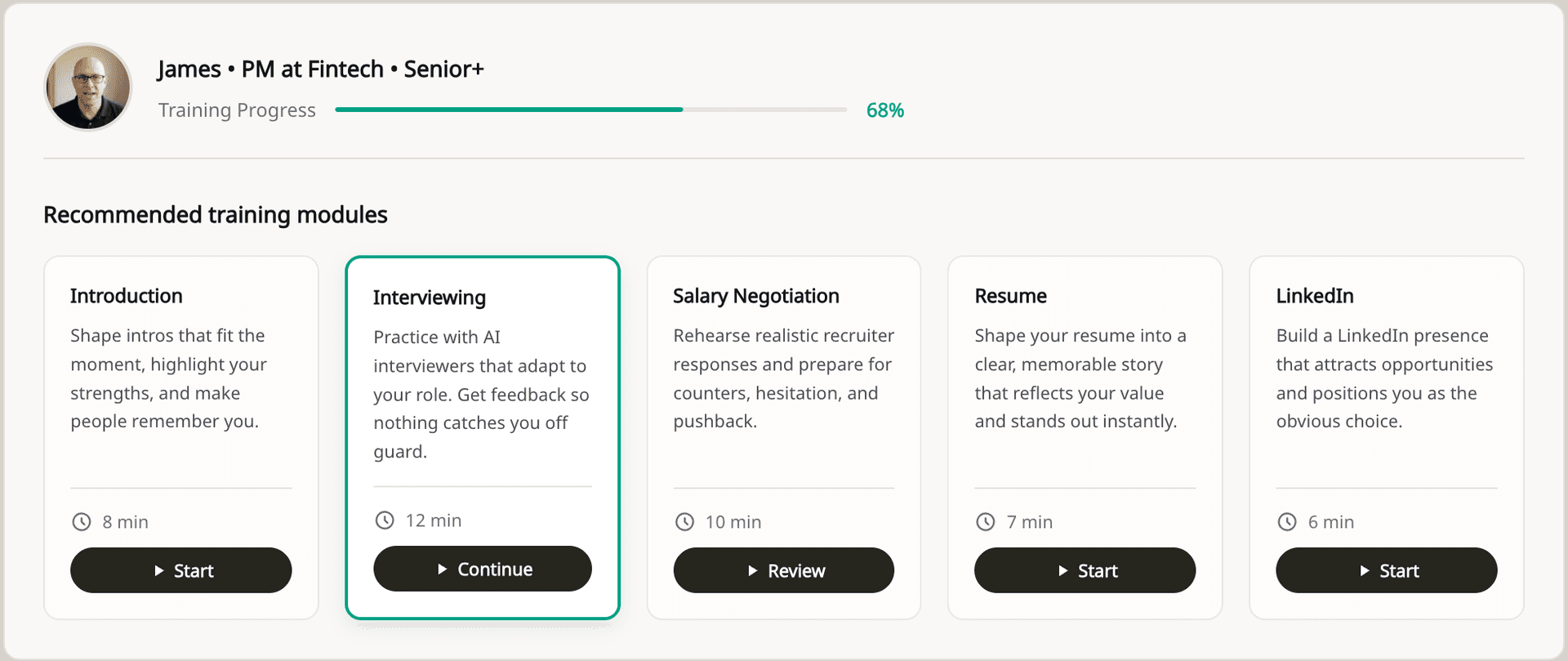Screen dimensions: 1568x661
Task: Click the Recommended training modules heading
Action: click(216, 215)
